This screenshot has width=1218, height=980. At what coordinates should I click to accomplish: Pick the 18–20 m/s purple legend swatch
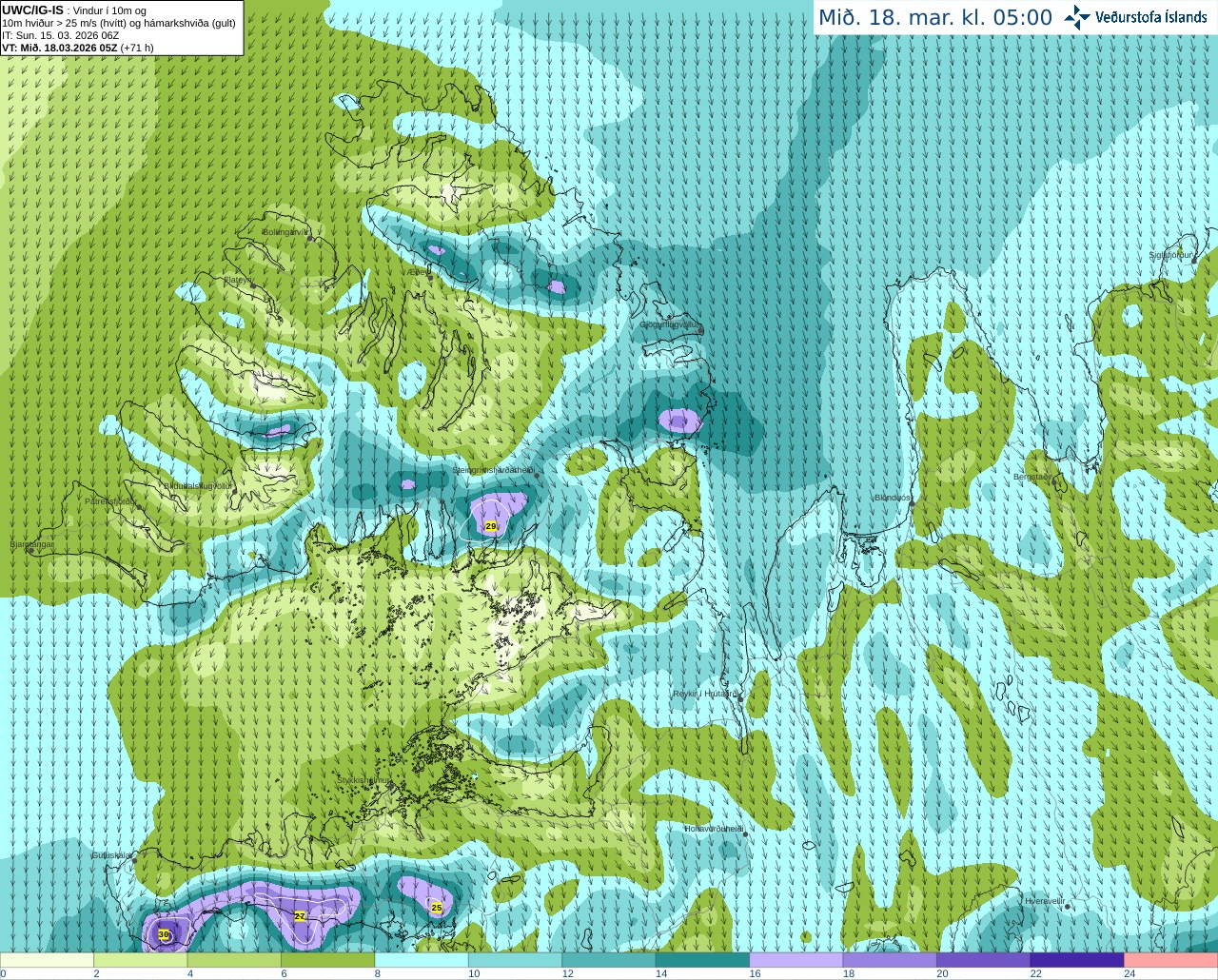890,960
